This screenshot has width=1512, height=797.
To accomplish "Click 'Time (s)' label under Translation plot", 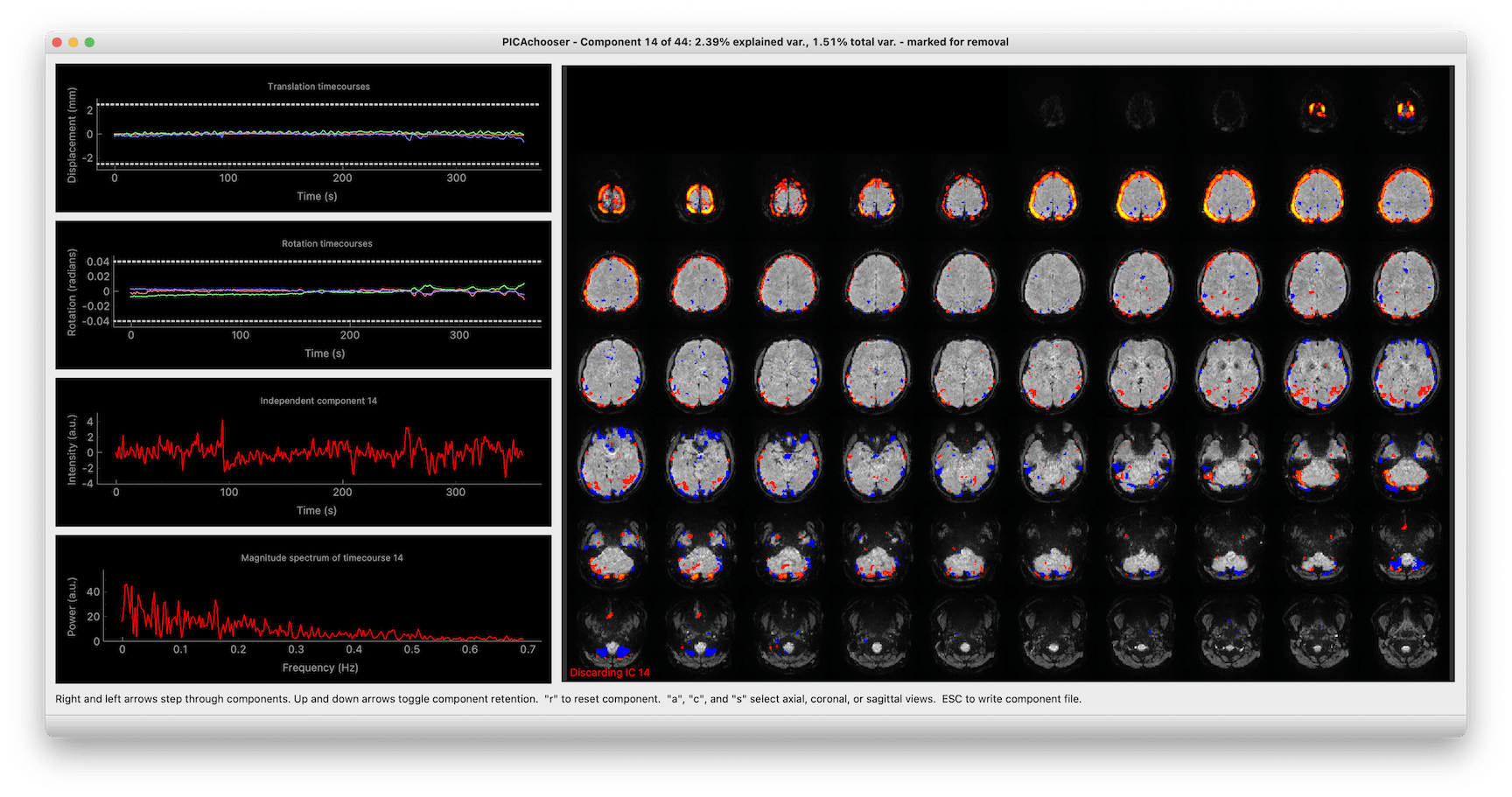I will 317,196.
